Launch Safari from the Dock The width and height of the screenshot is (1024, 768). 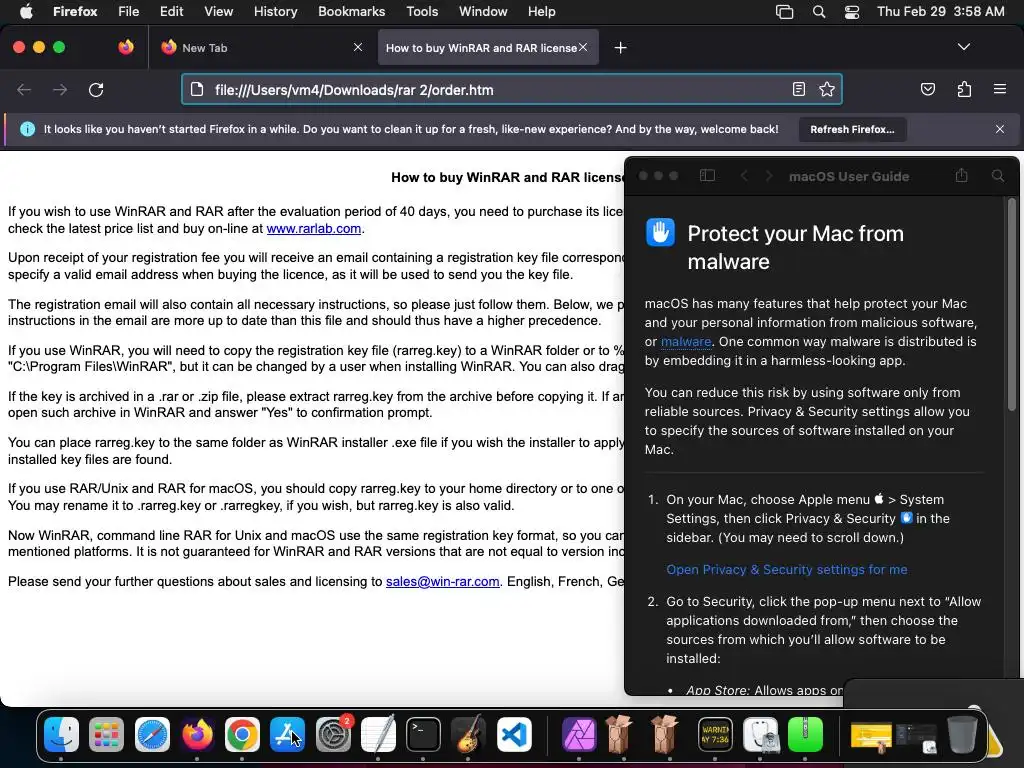pyautogui.click(x=152, y=735)
